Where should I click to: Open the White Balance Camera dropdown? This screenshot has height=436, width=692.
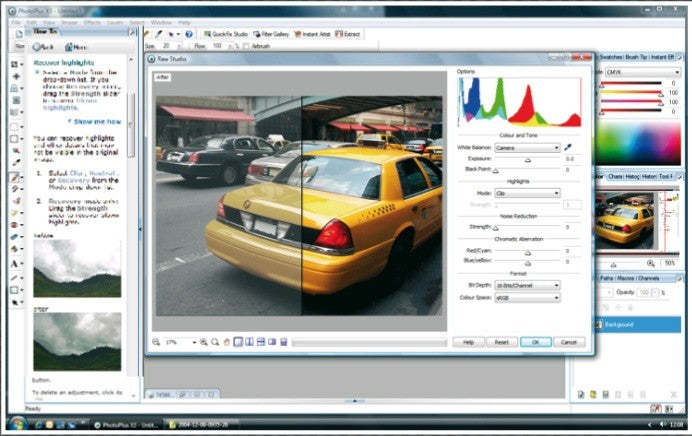[527, 147]
